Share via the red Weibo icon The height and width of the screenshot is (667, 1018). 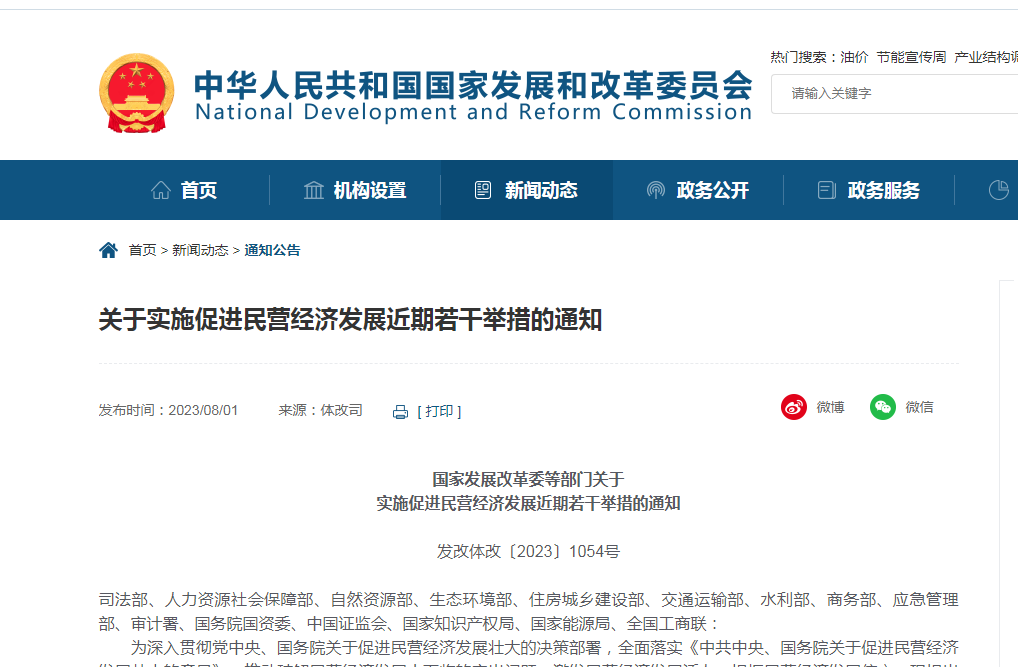[794, 407]
